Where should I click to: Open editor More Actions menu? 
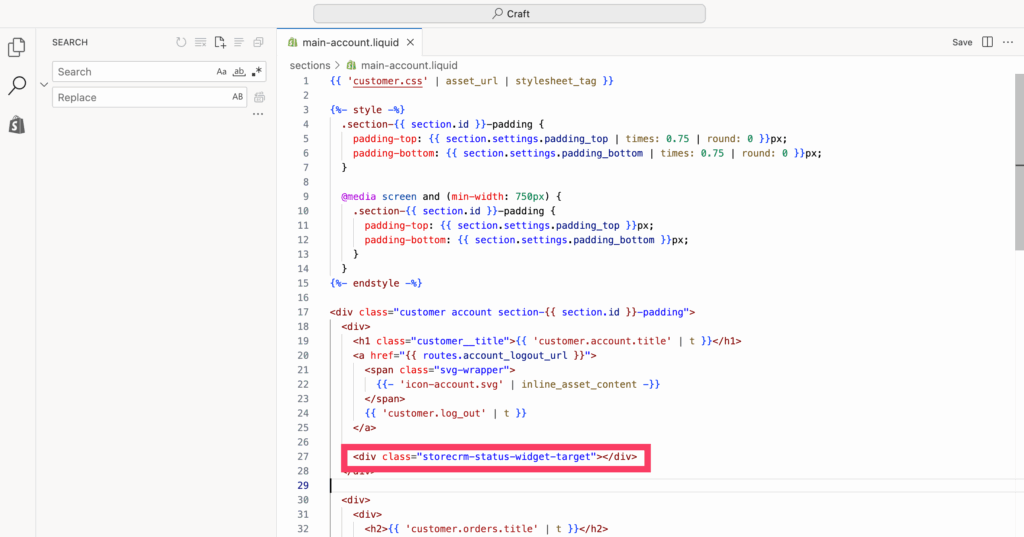tap(1009, 42)
